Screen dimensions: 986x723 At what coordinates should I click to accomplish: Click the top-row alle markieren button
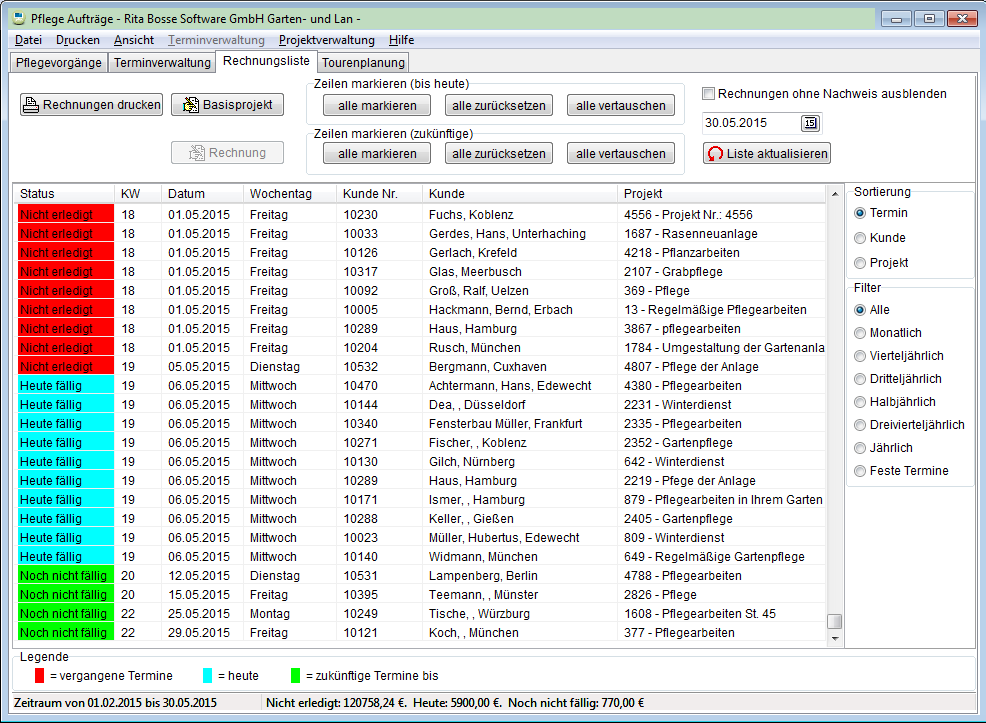(x=376, y=105)
